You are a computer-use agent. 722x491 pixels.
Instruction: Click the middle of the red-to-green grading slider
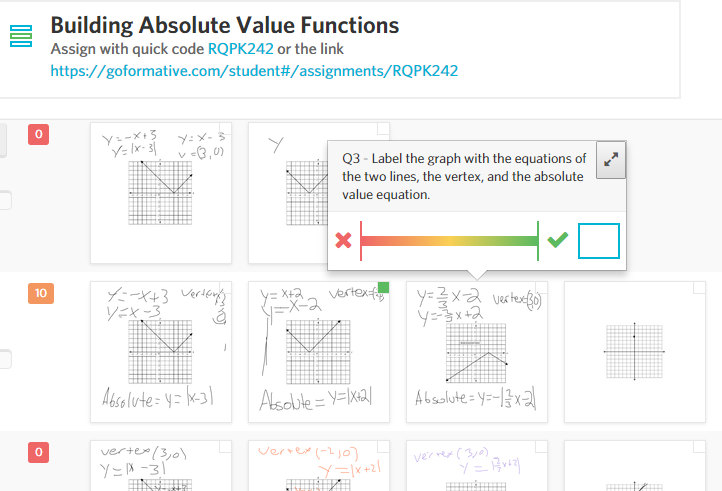tap(449, 240)
